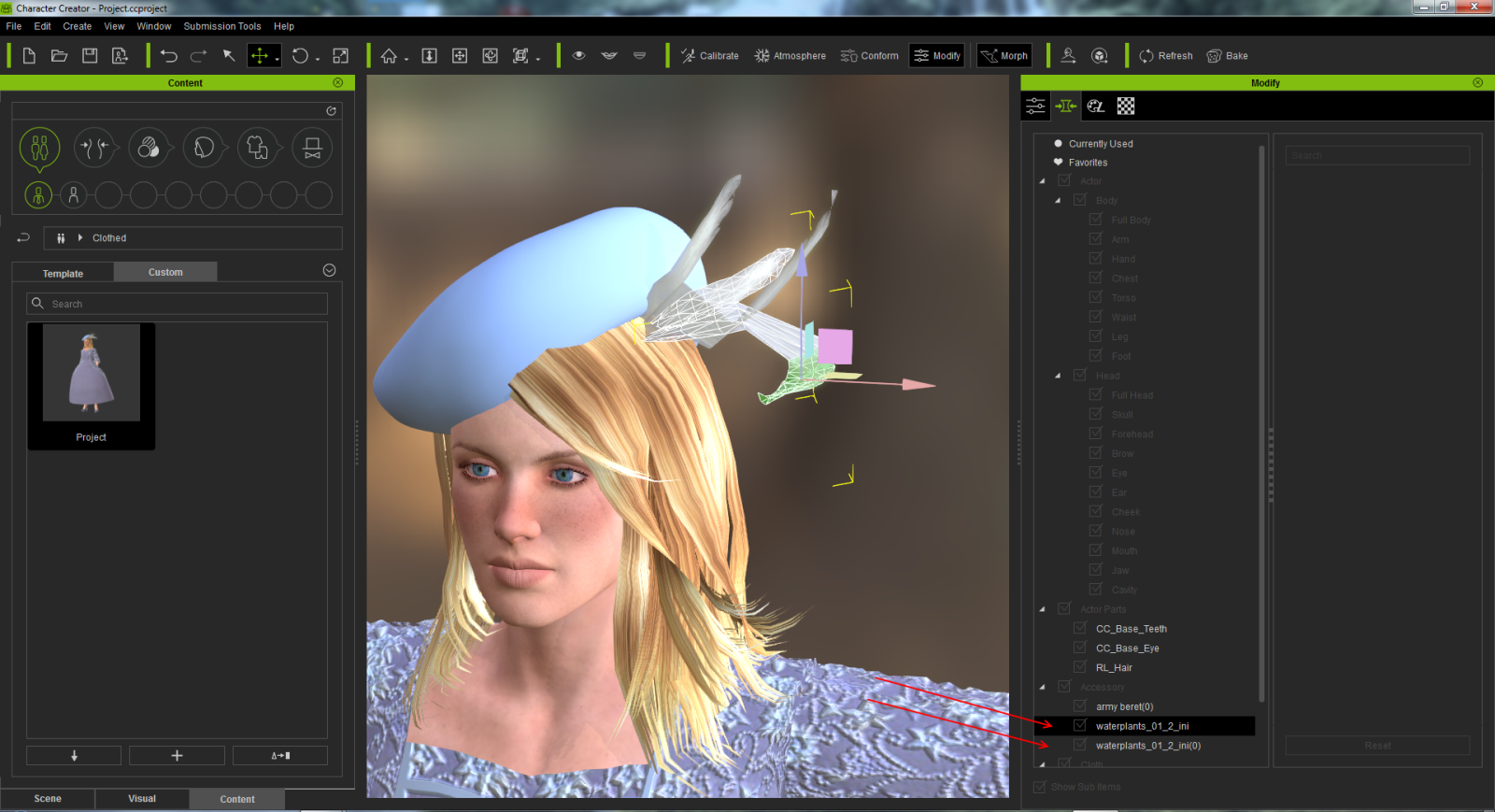The width and height of the screenshot is (1495, 812).
Task: Open the Accessory hat category icon
Action: (312, 148)
